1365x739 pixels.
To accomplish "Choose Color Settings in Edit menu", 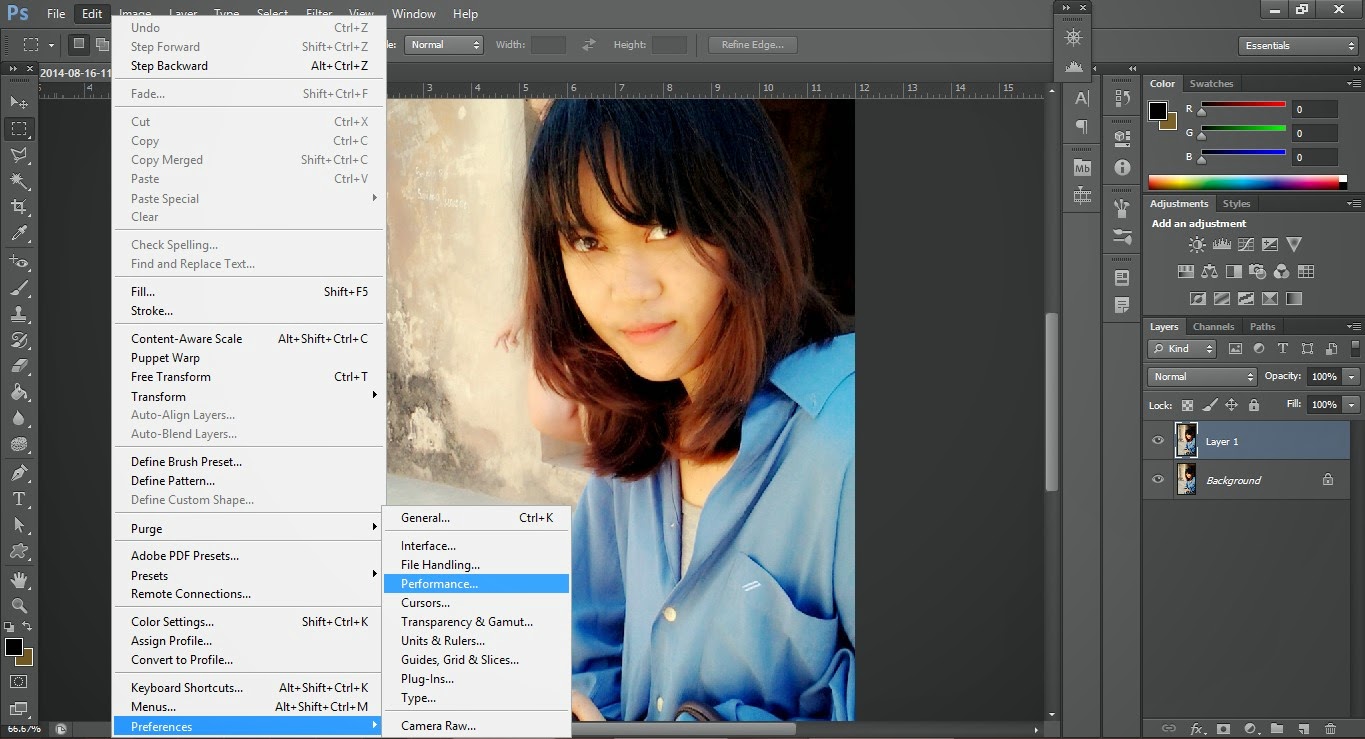I will point(172,622).
